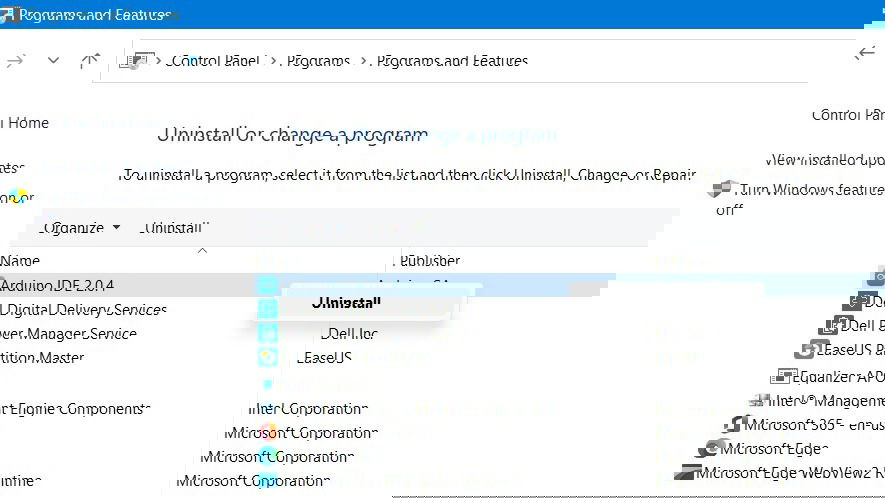Click the sort arrow above the Name column
Viewport: 885px width, 498px height.
202,250
